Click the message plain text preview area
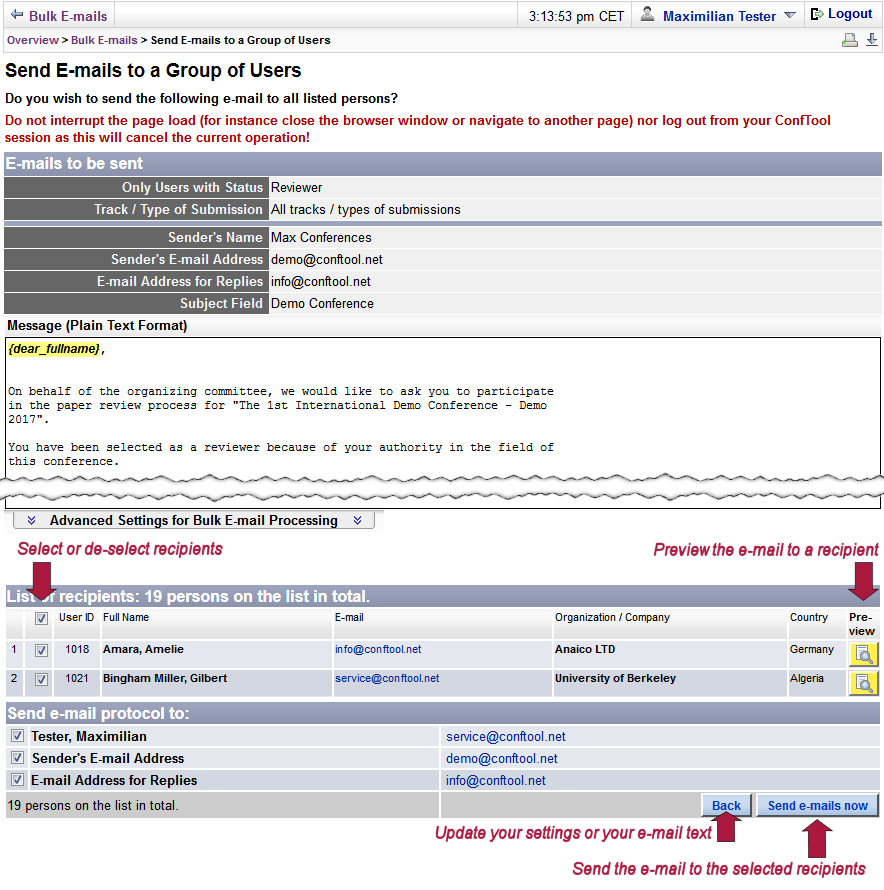884x890 pixels. point(443,422)
